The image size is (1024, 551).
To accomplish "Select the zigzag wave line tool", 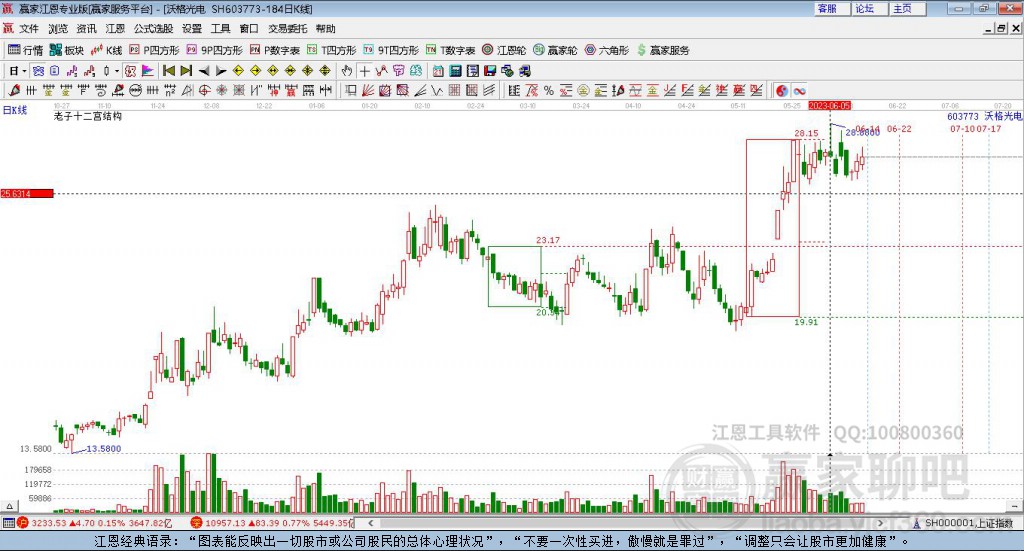I will (x=437, y=91).
